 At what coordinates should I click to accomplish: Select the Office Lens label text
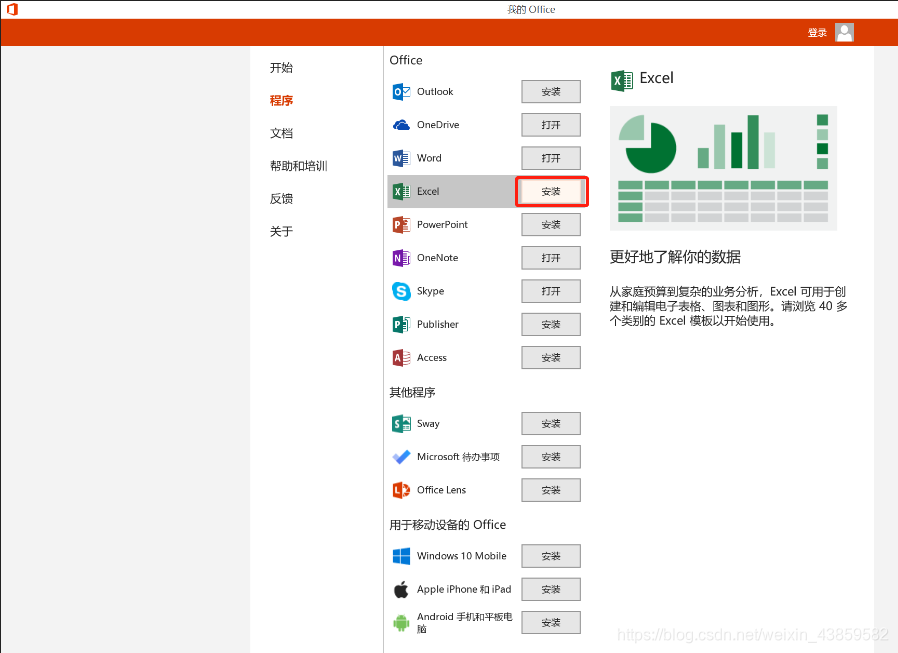click(441, 490)
